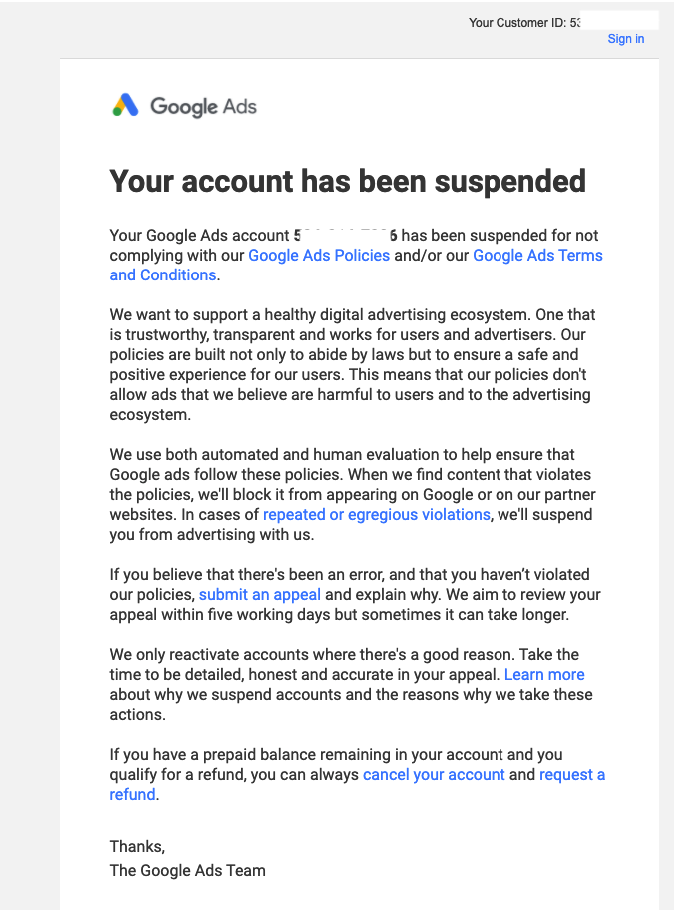
Task: Click The Google Ads Team signature
Action: pos(188,871)
